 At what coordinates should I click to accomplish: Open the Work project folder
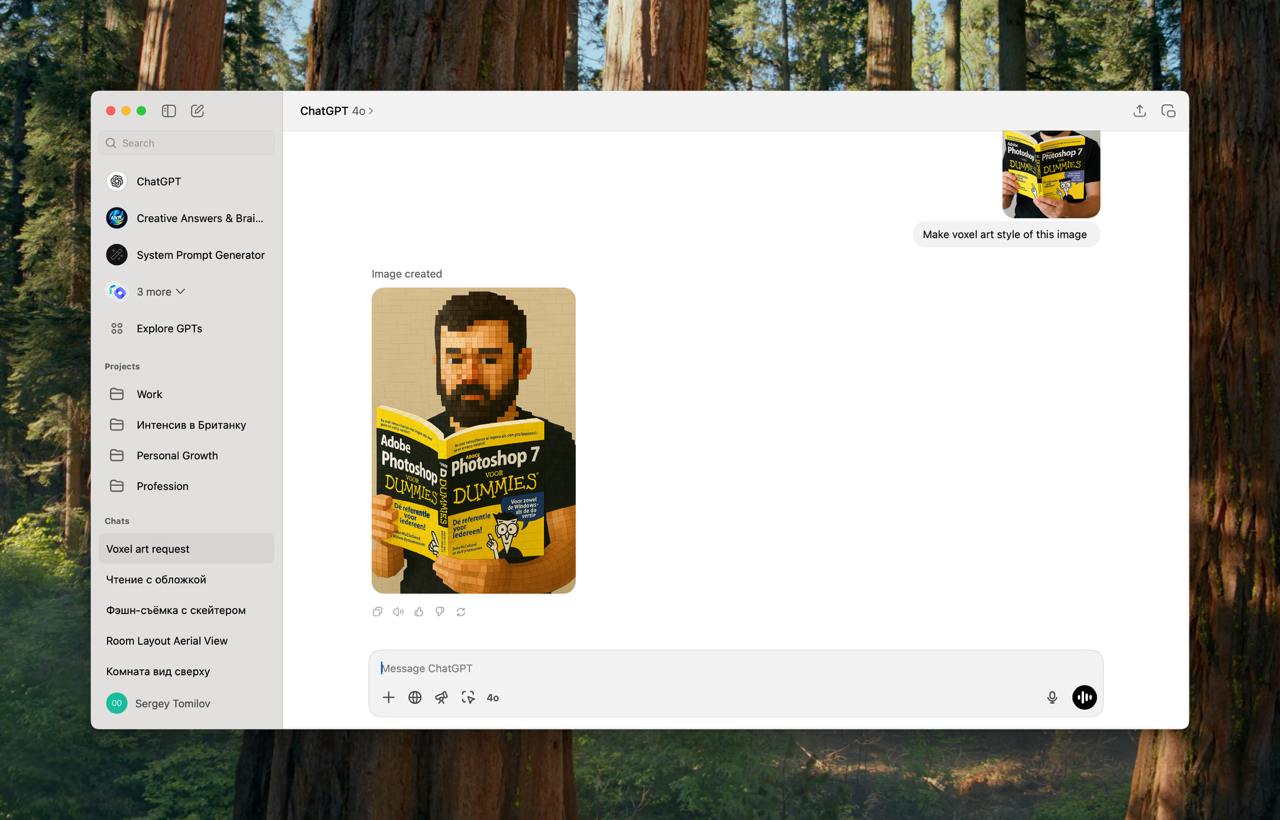[186, 394]
